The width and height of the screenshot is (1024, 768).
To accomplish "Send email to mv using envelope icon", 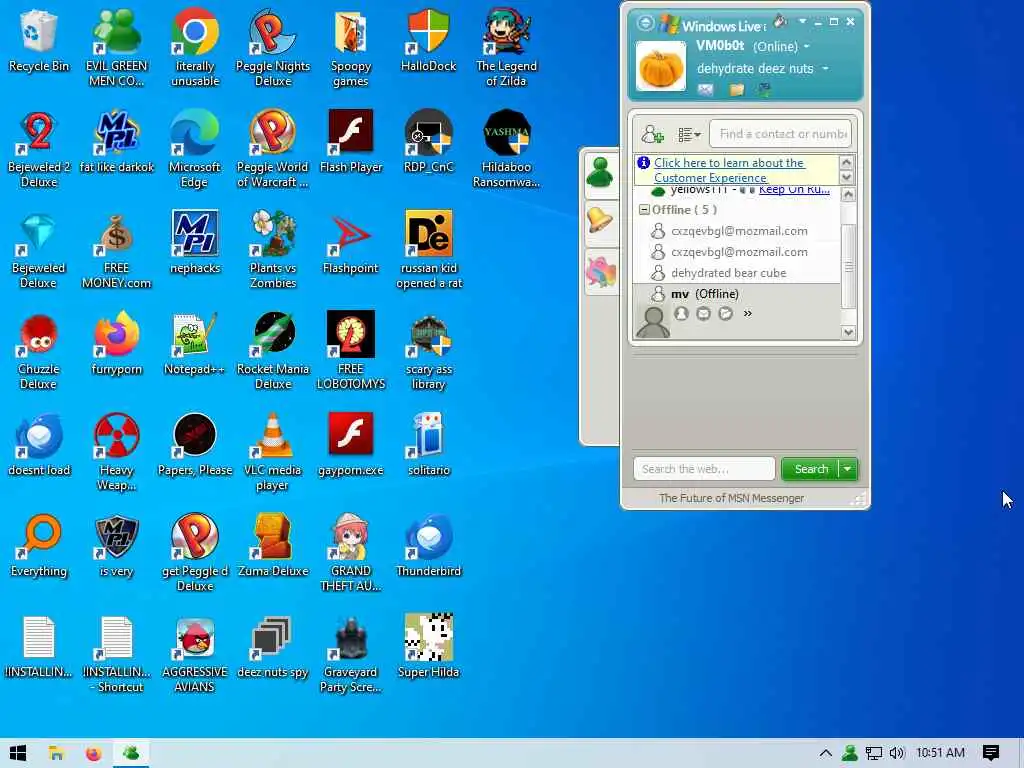I will (703, 313).
